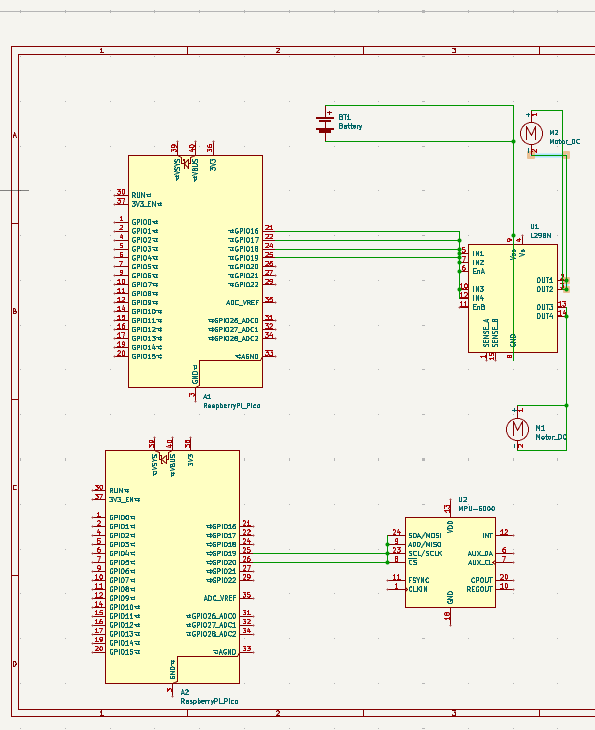Select the CLKIN pin label on MPU-6000

point(418,589)
